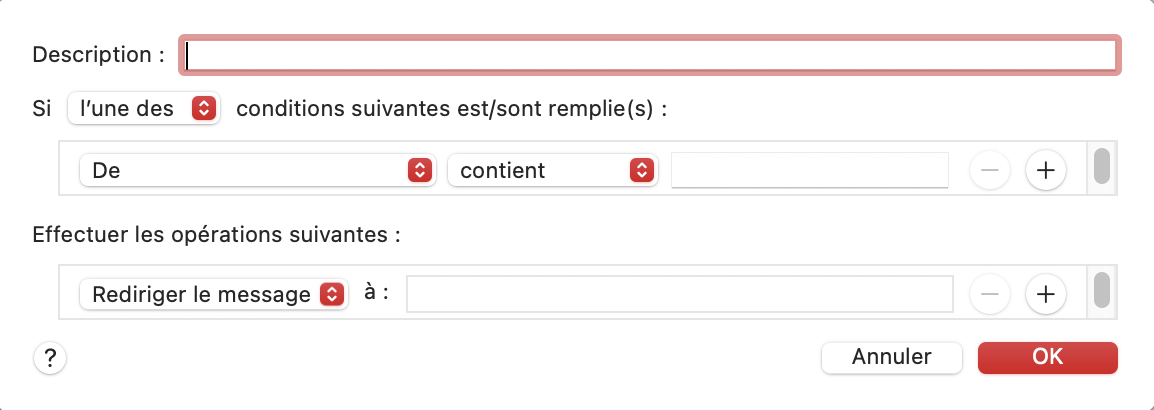Click the red chevron on "Rediriger le message"
Viewport: 1154px width, 410px height.
pos(331,294)
